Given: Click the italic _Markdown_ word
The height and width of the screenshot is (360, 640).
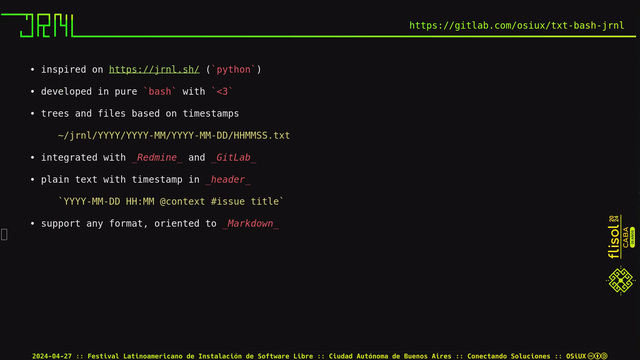Looking at the screenshot, I should point(251,224).
